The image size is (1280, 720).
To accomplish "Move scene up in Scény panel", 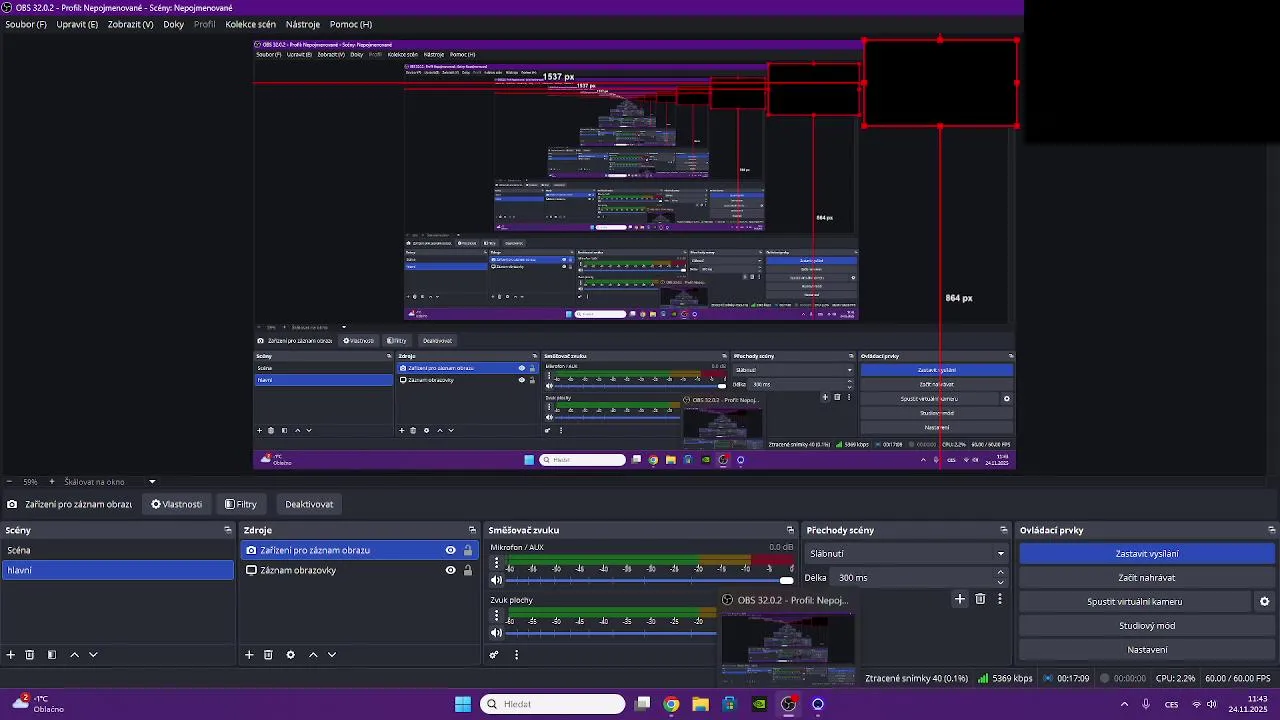I will coord(74,655).
